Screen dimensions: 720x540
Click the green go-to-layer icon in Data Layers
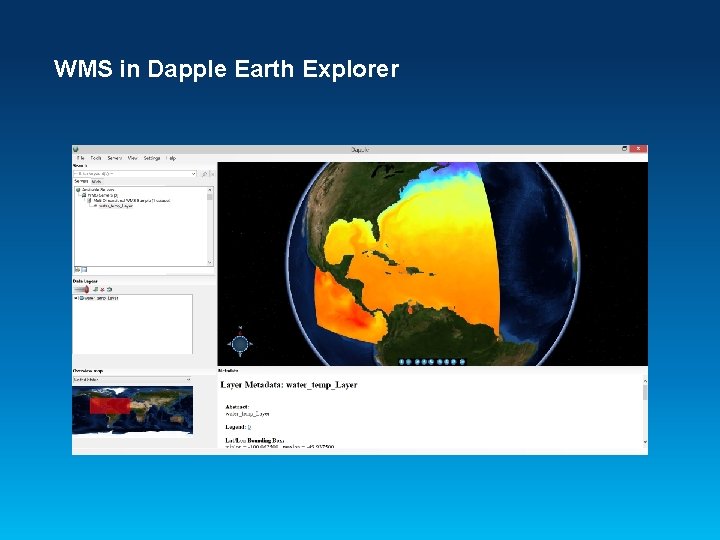[x=96, y=289]
